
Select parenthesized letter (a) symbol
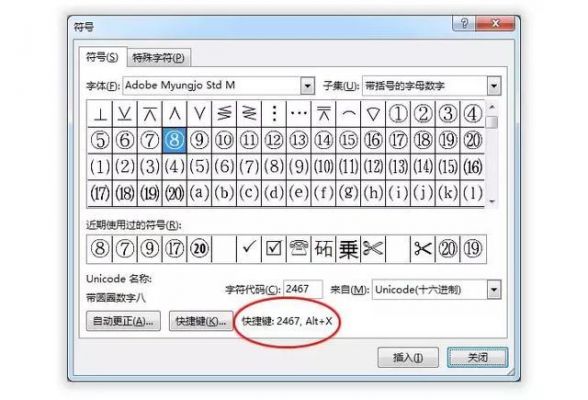tap(199, 193)
